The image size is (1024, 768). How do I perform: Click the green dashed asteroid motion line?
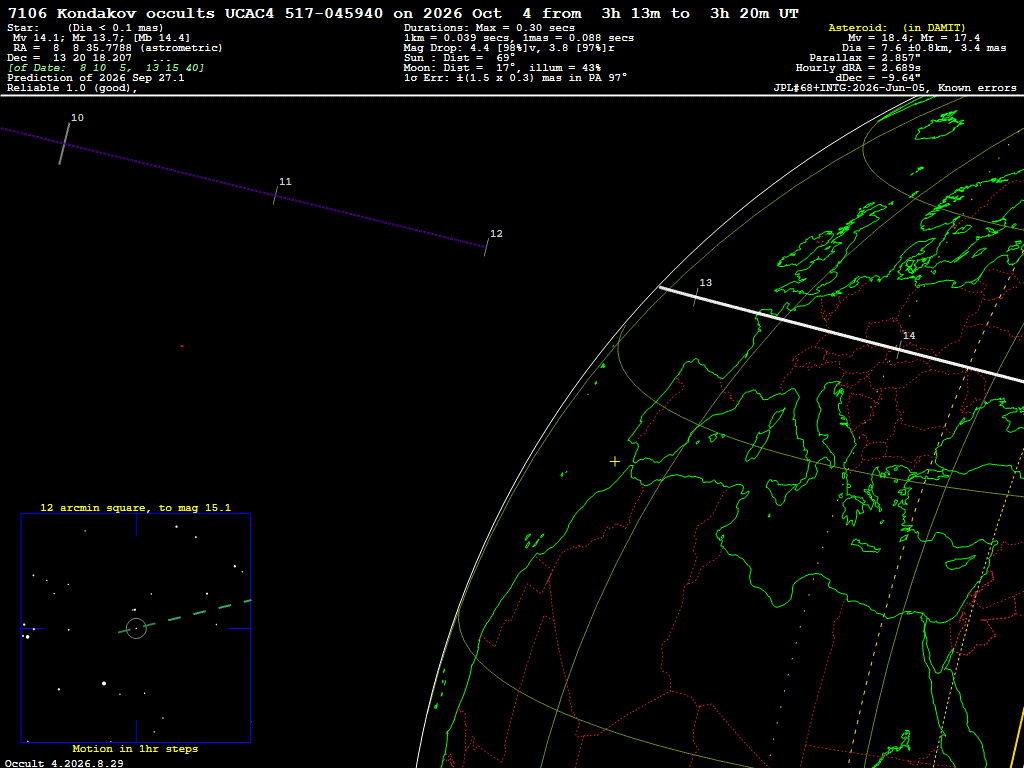click(x=185, y=616)
